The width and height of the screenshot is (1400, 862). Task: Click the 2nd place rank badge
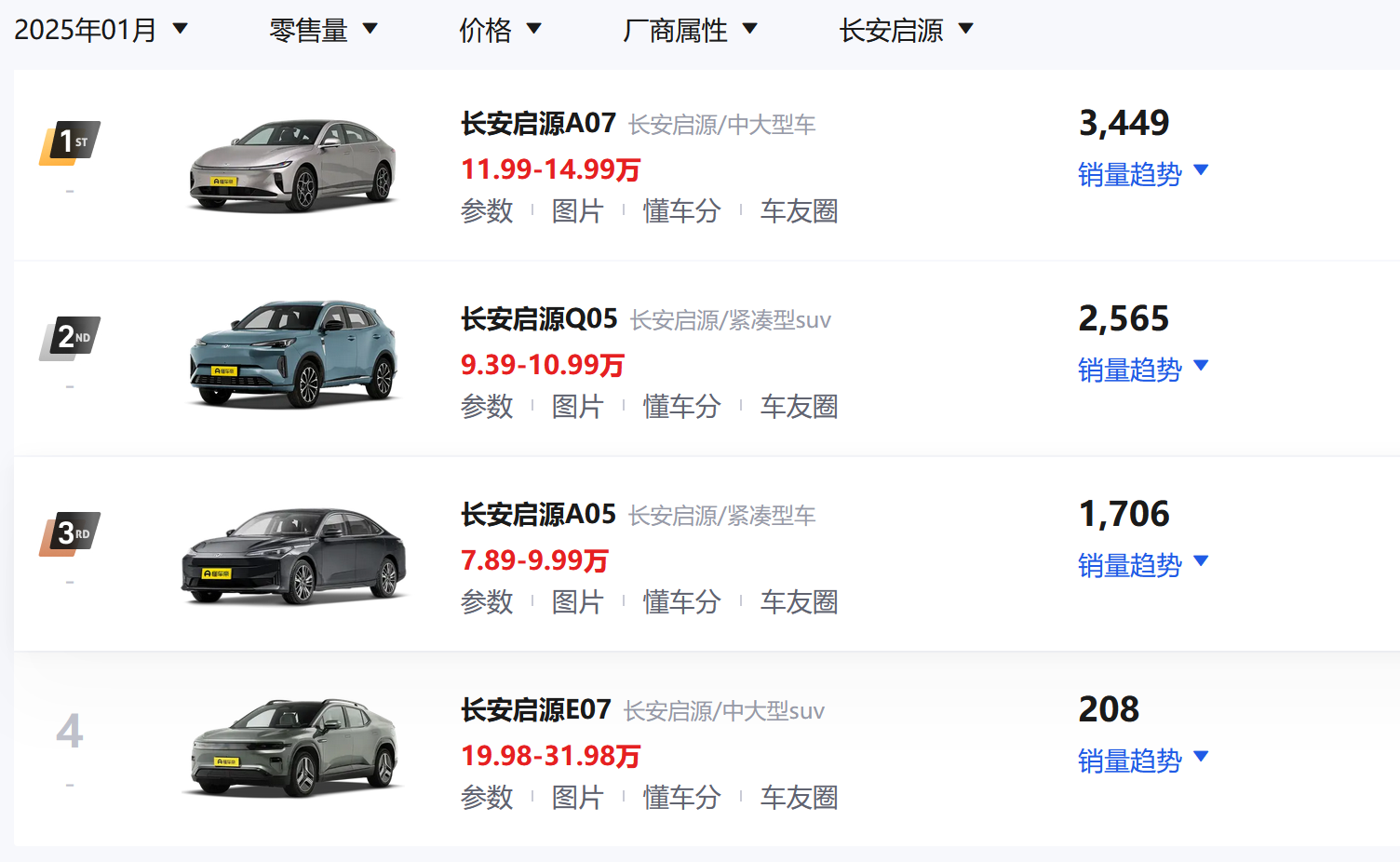click(70, 339)
